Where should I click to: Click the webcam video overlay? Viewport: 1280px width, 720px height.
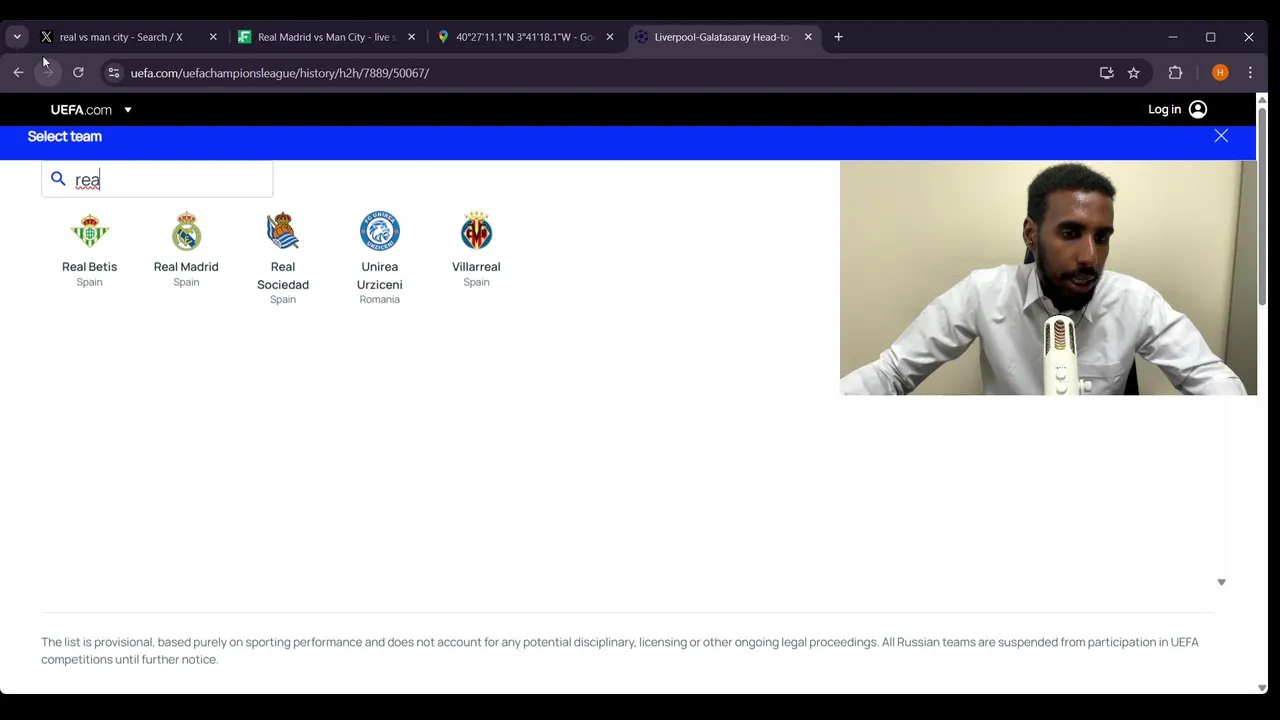point(1048,278)
